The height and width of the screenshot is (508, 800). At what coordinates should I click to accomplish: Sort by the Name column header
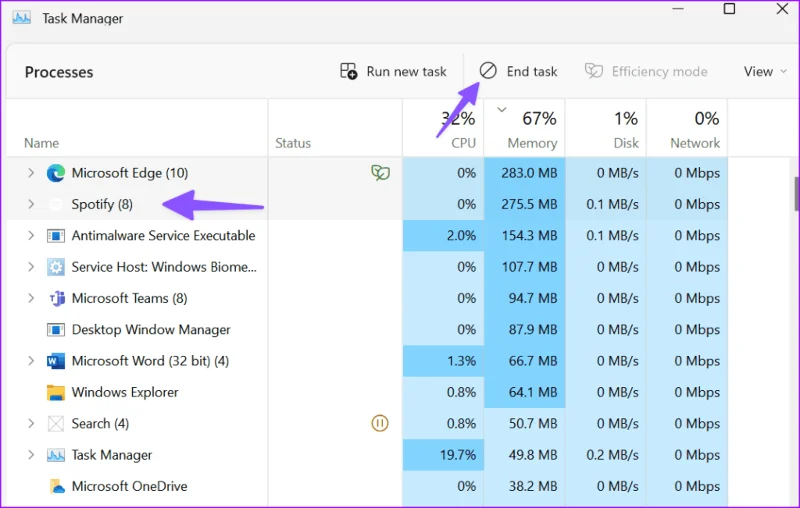tap(41, 143)
